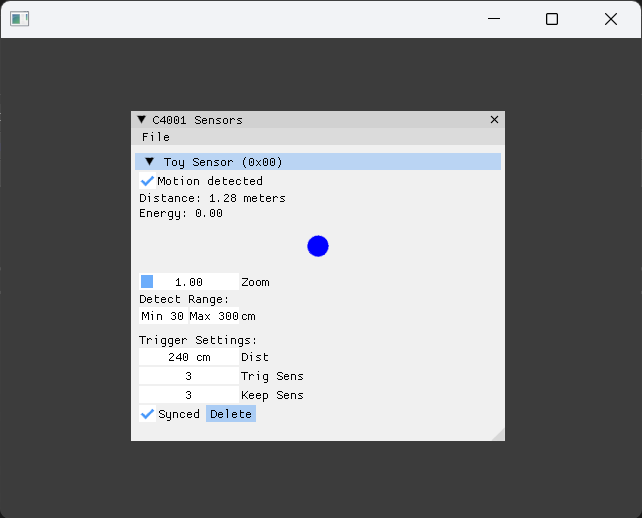
Task: Close the C4001 Sensors panel
Action: 494,120
